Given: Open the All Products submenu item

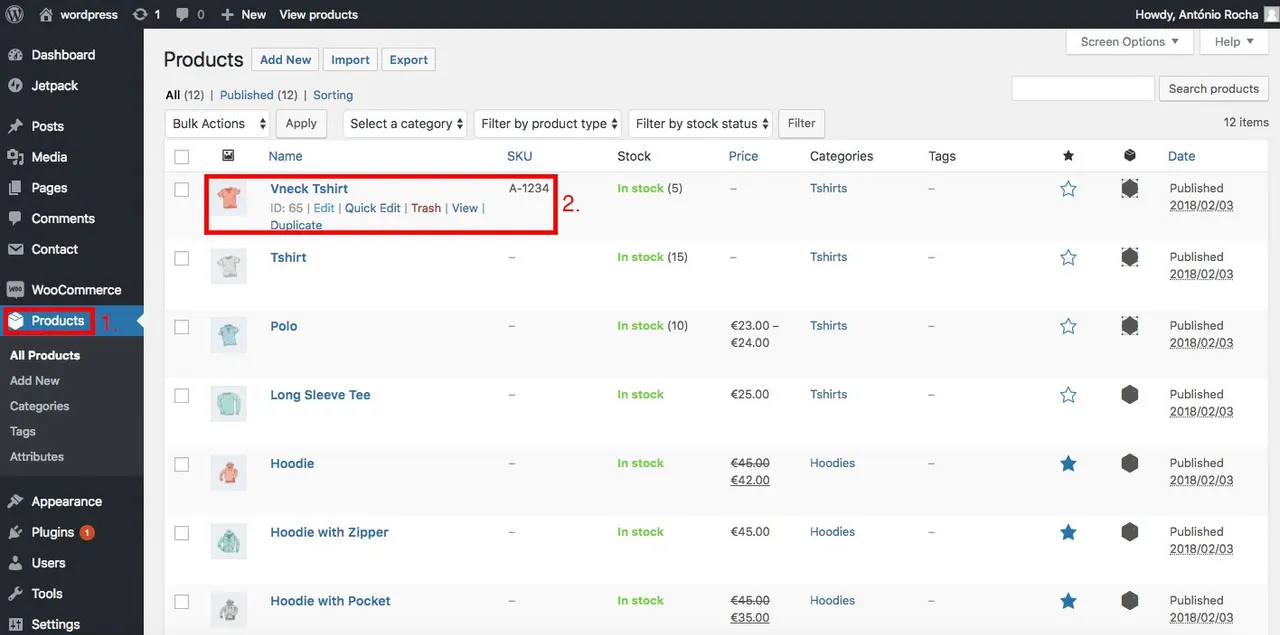Looking at the screenshot, I should [x=45, y=355].
